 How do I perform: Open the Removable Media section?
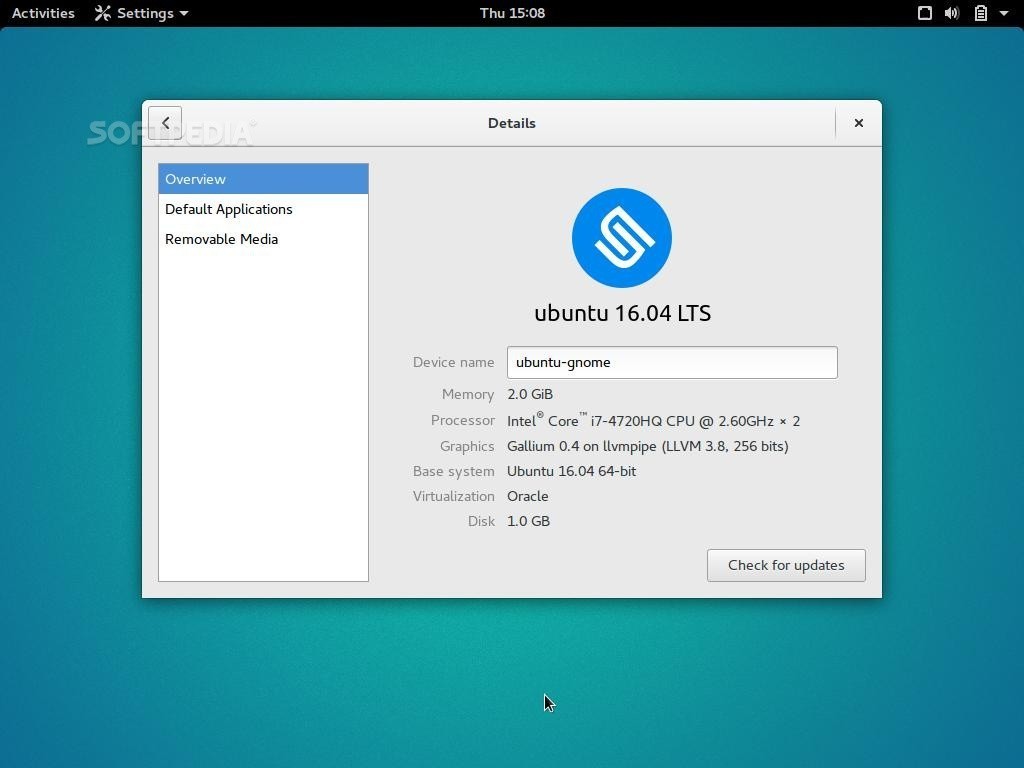[222, 239]
